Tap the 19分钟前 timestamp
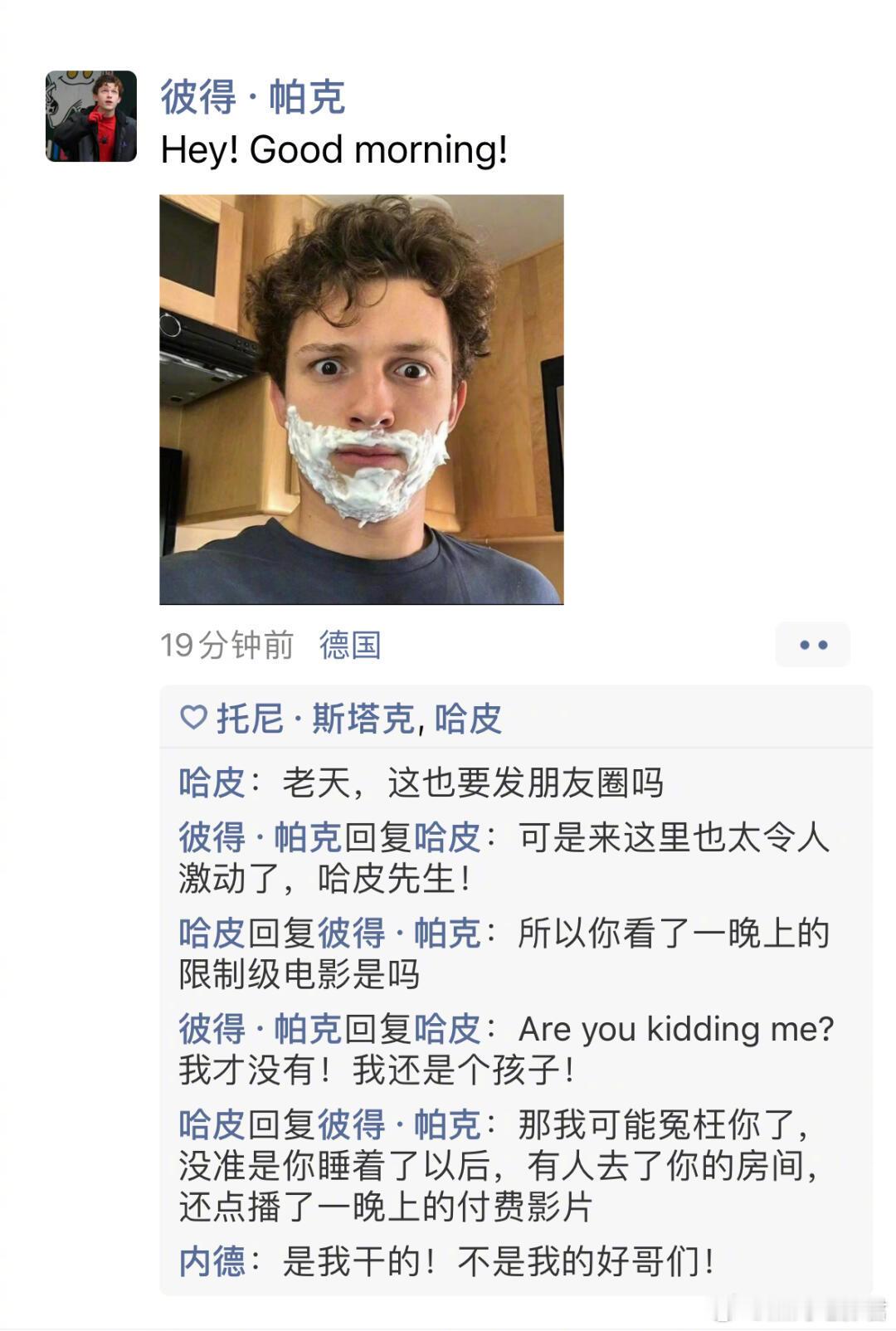Image resolution: width=896 pixels, height=1331 pixels. tap(226, 645)
